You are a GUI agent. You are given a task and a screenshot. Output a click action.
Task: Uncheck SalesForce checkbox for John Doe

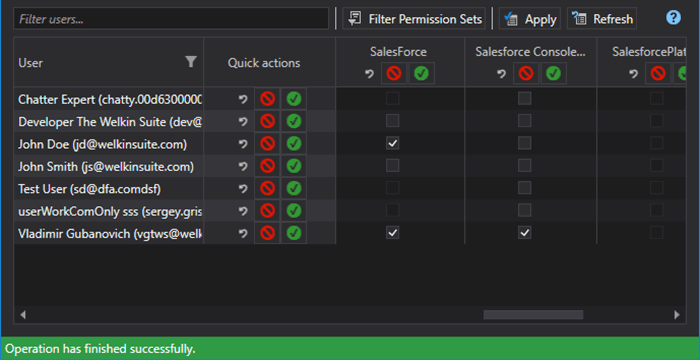pos(392,143)
